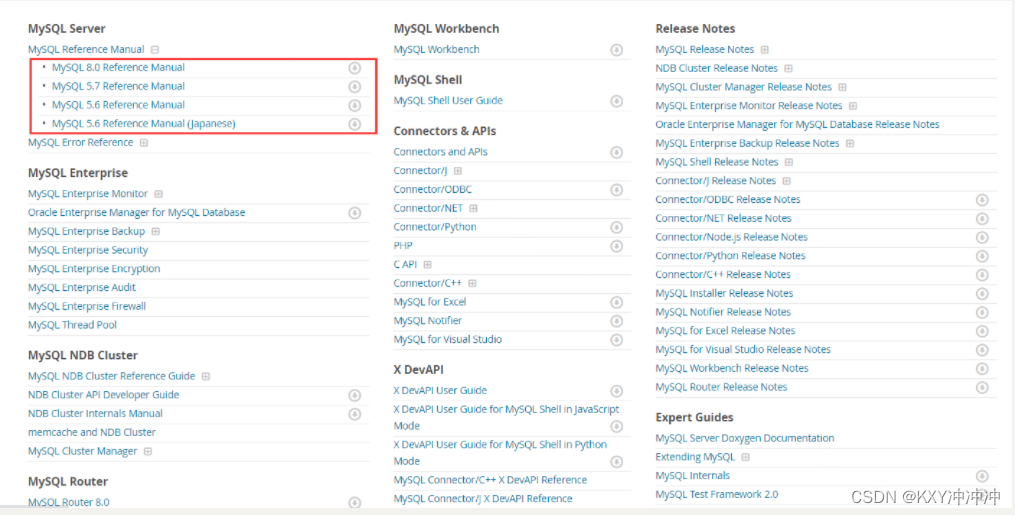This screenshot has height=515, width=1015.
Task: Open MySQL Thread Pool link
Action: (72, 325)
